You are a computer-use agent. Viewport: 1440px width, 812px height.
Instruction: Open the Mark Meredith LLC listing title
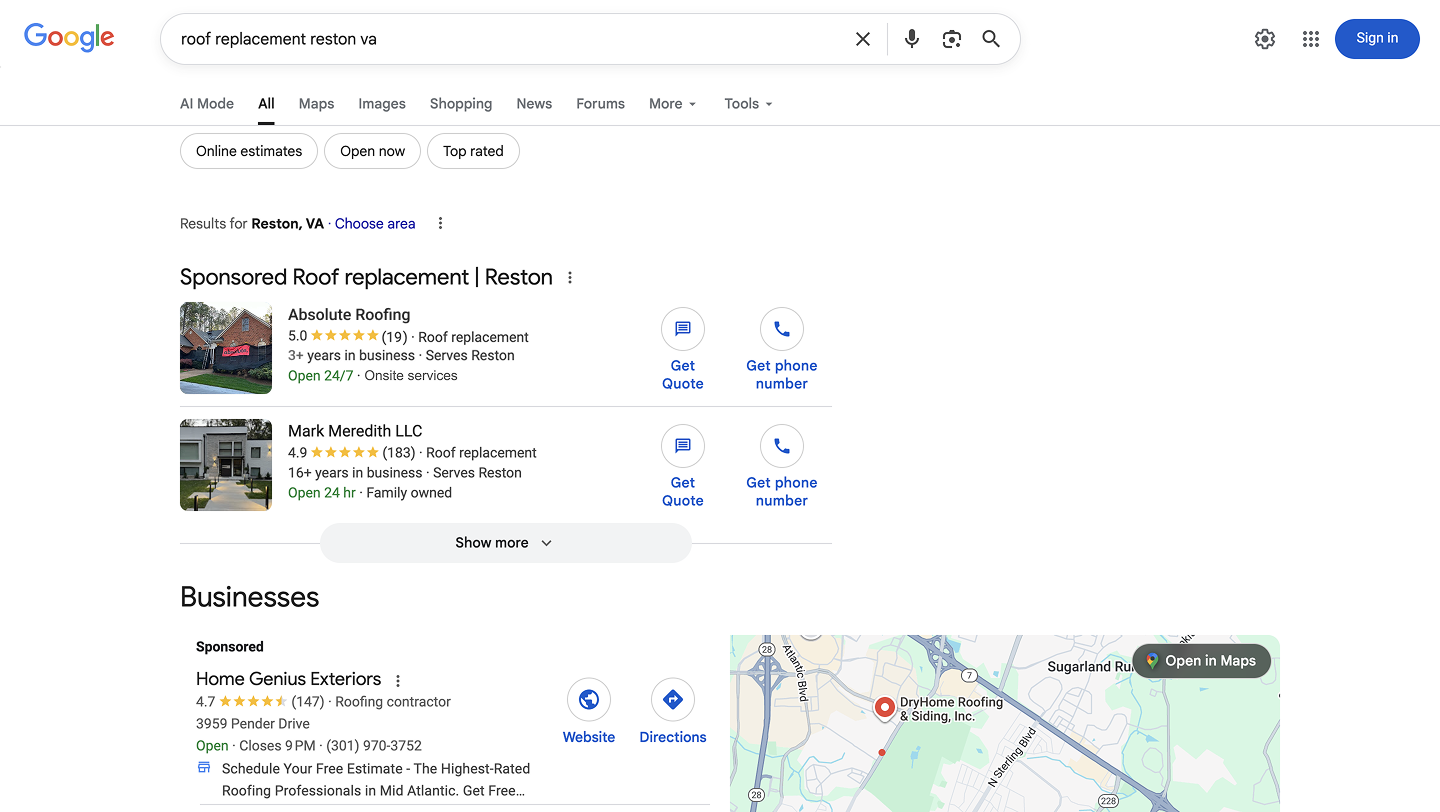coord(355,432)
